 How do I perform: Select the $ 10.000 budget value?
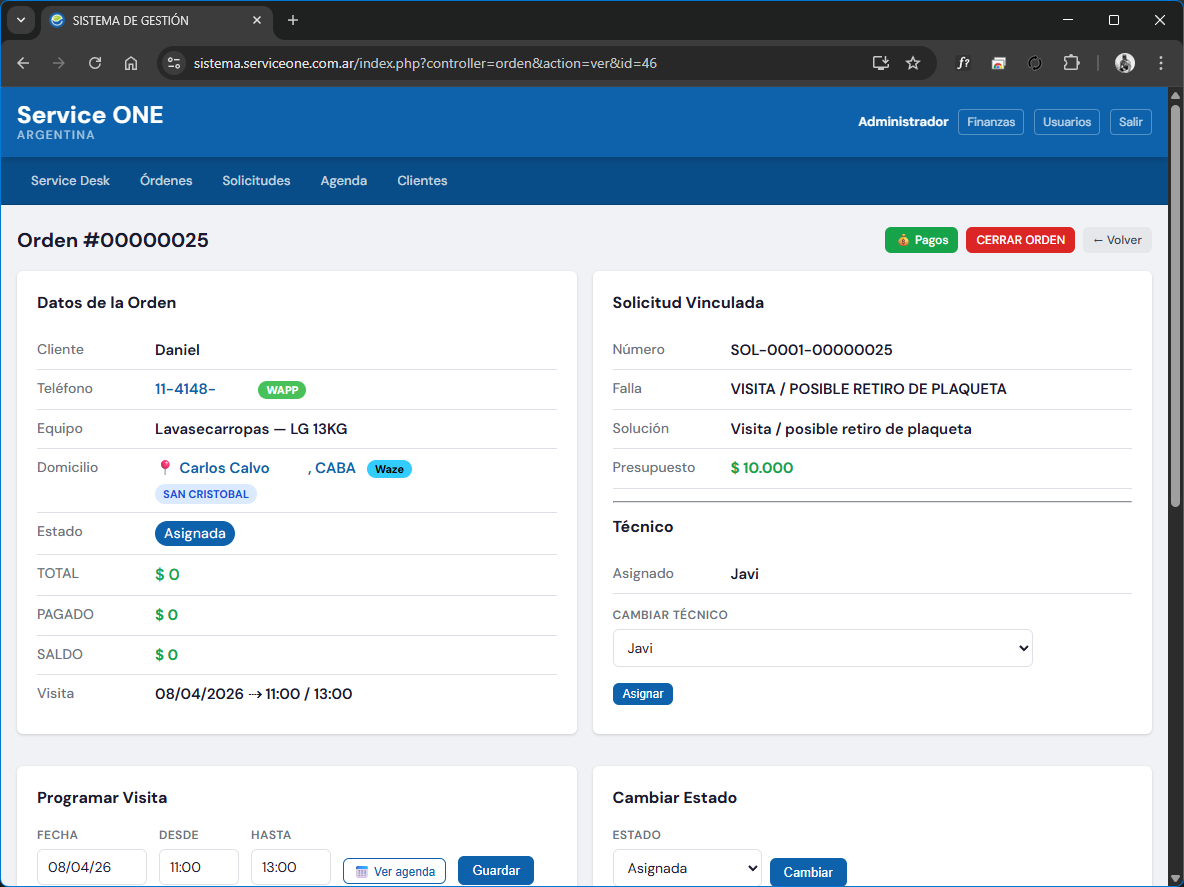pyautogui.click(x=762, y=468)
